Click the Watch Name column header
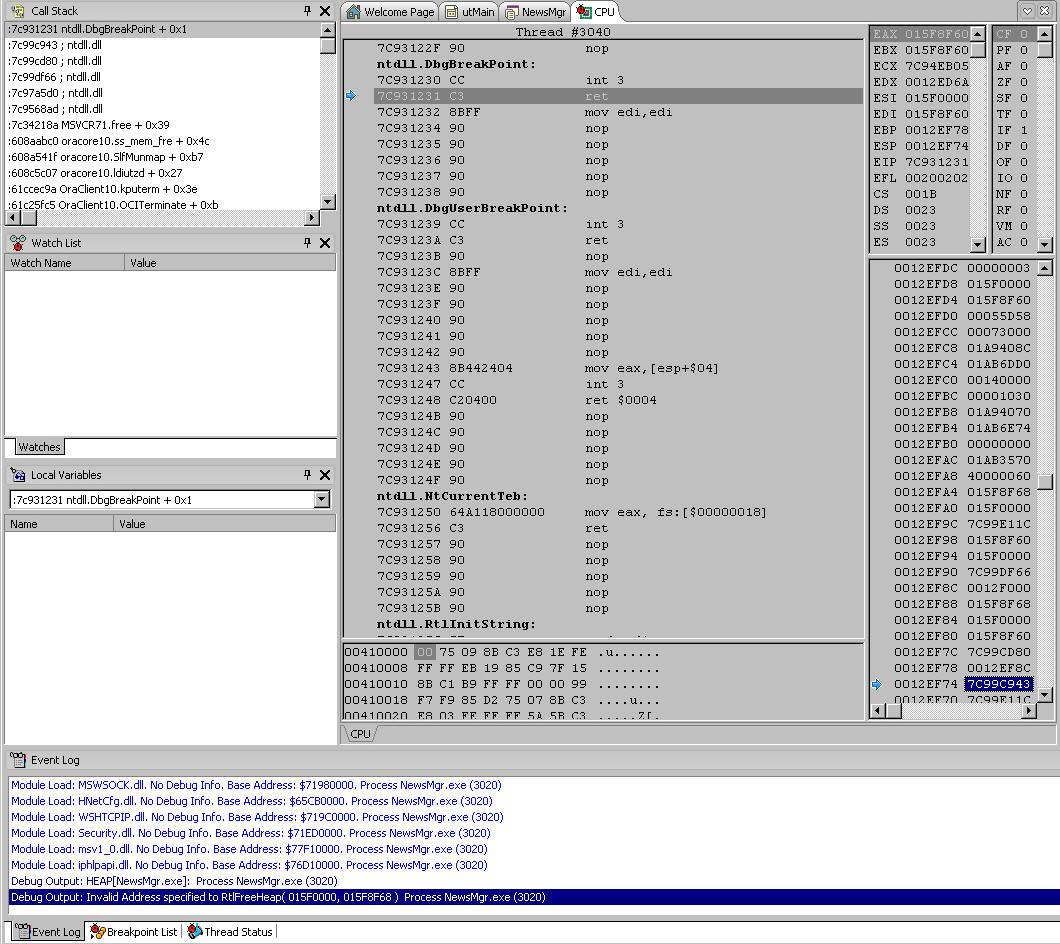The width and height of the screenshot is (1060, 944). pyautogui.click(x=65, y=263)
